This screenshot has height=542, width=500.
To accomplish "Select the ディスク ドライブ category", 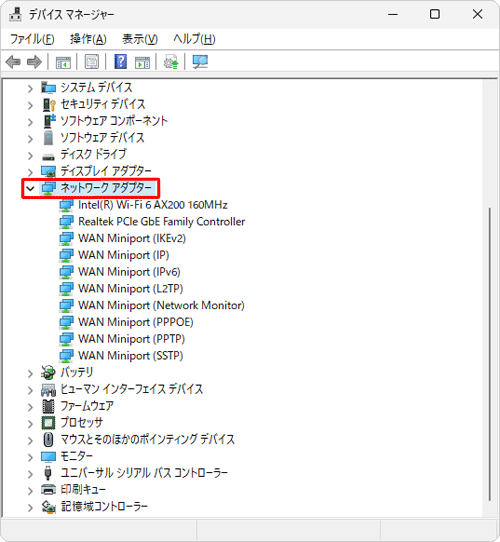I will coord(93,154).
